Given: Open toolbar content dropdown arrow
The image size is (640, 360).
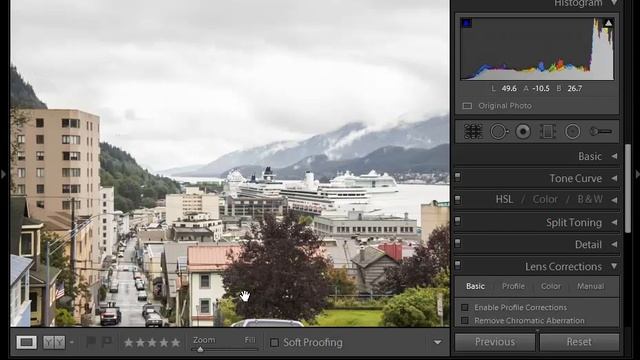Looking at the screenshot, I should (437, 342).
